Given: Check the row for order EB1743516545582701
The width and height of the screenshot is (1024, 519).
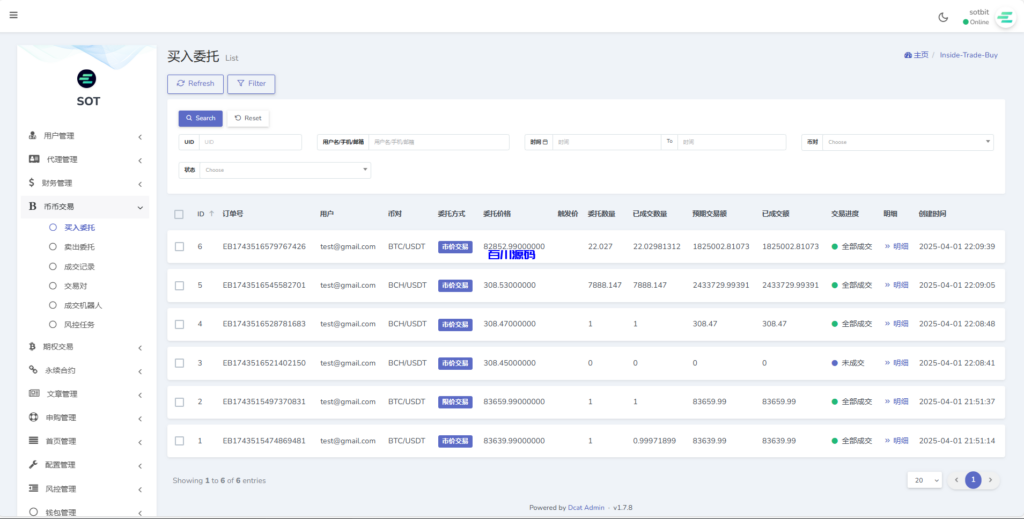Looking at the screenshot, I should point(179,285).
